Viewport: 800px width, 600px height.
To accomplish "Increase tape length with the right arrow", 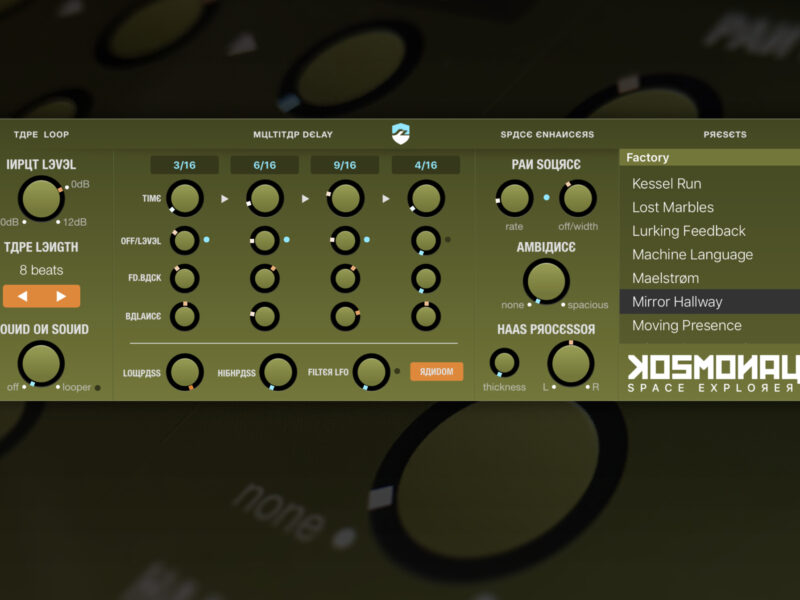I will 60,296.
